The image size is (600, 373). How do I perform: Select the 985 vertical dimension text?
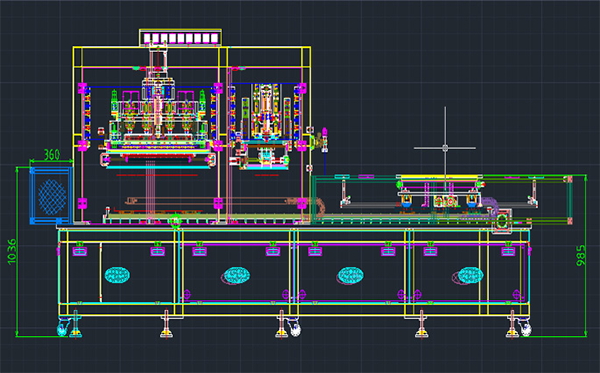tap(581, 256)
